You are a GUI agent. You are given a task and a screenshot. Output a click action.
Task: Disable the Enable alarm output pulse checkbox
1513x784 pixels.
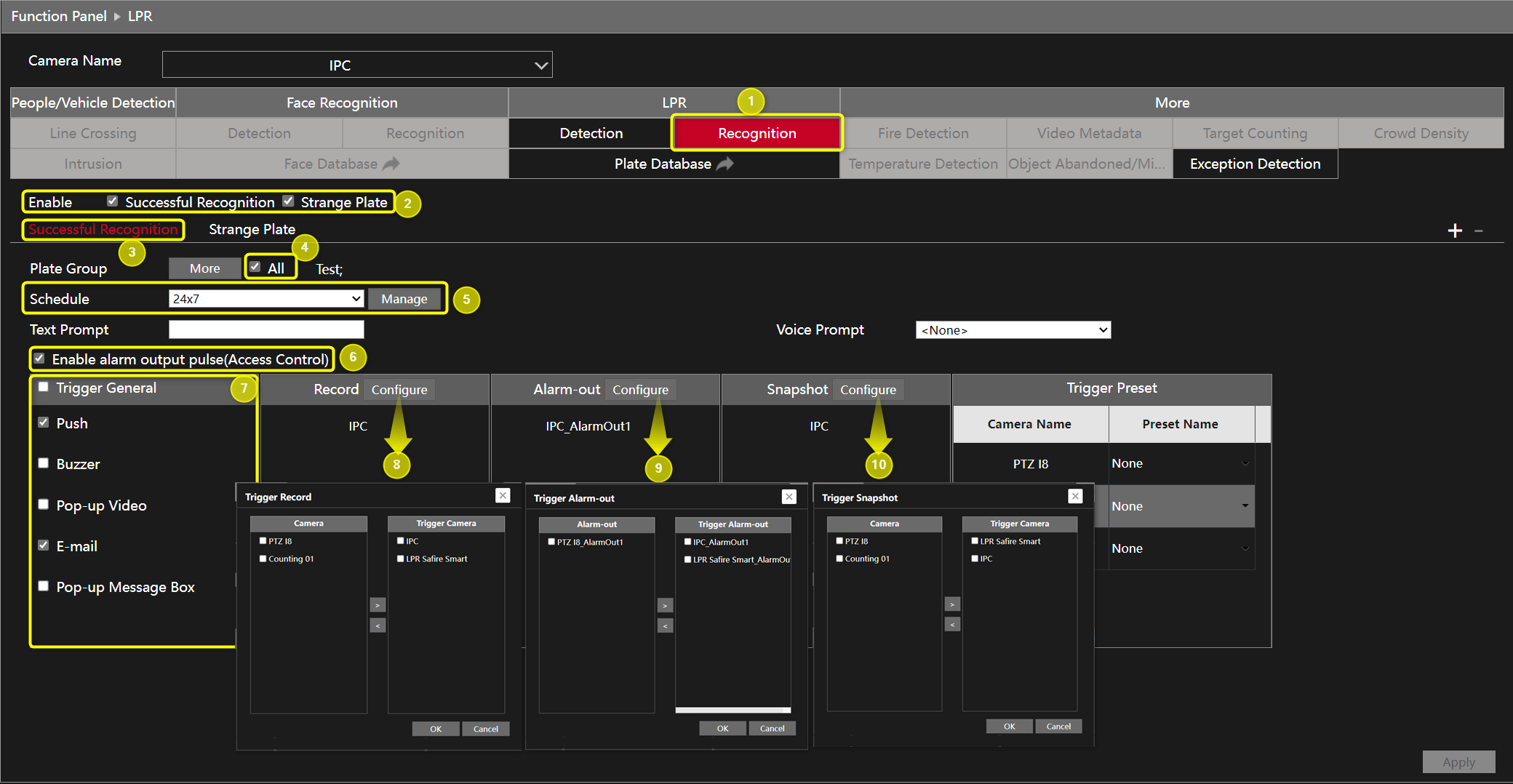point(39,358)
